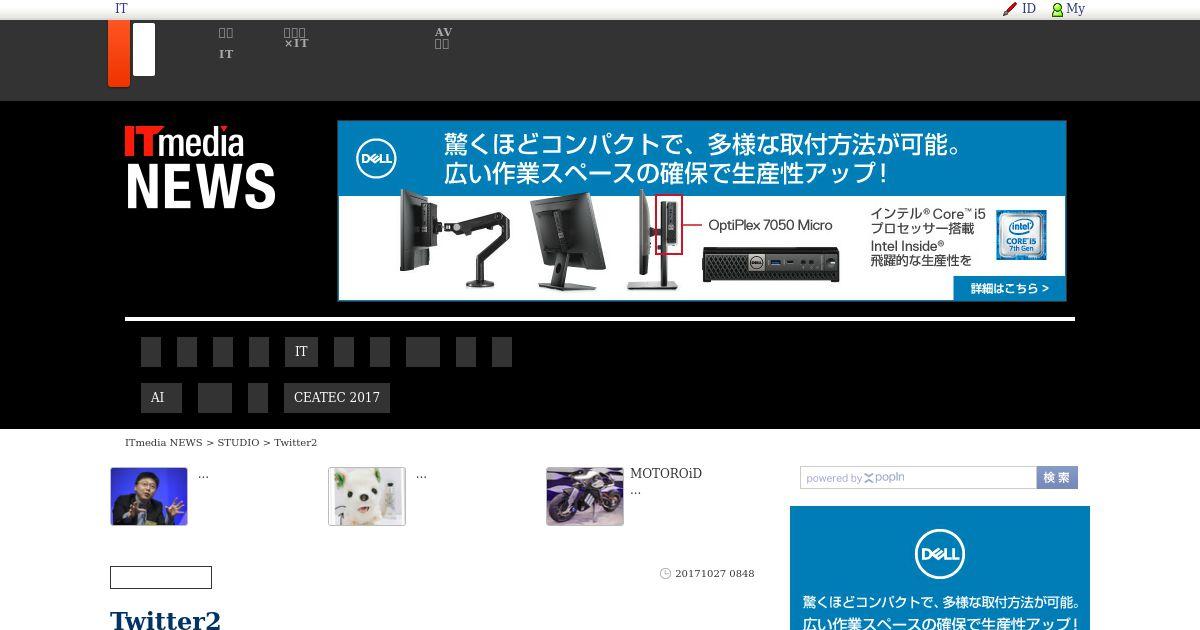Open the IT link in top-left bar
Image resolution: width=1200 pixels, height=630 pixels.
[121, 9]
